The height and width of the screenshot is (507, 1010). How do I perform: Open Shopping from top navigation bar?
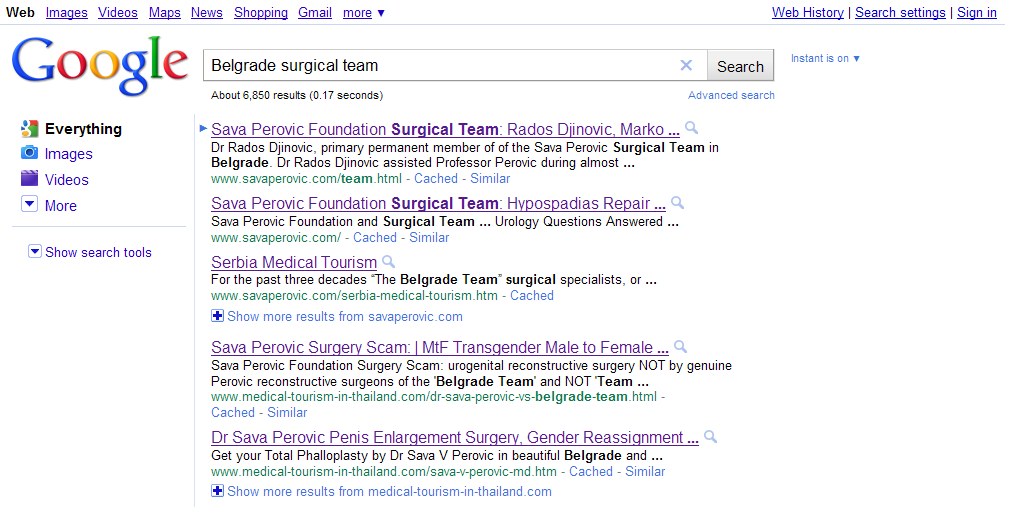[x=261, y=13]
